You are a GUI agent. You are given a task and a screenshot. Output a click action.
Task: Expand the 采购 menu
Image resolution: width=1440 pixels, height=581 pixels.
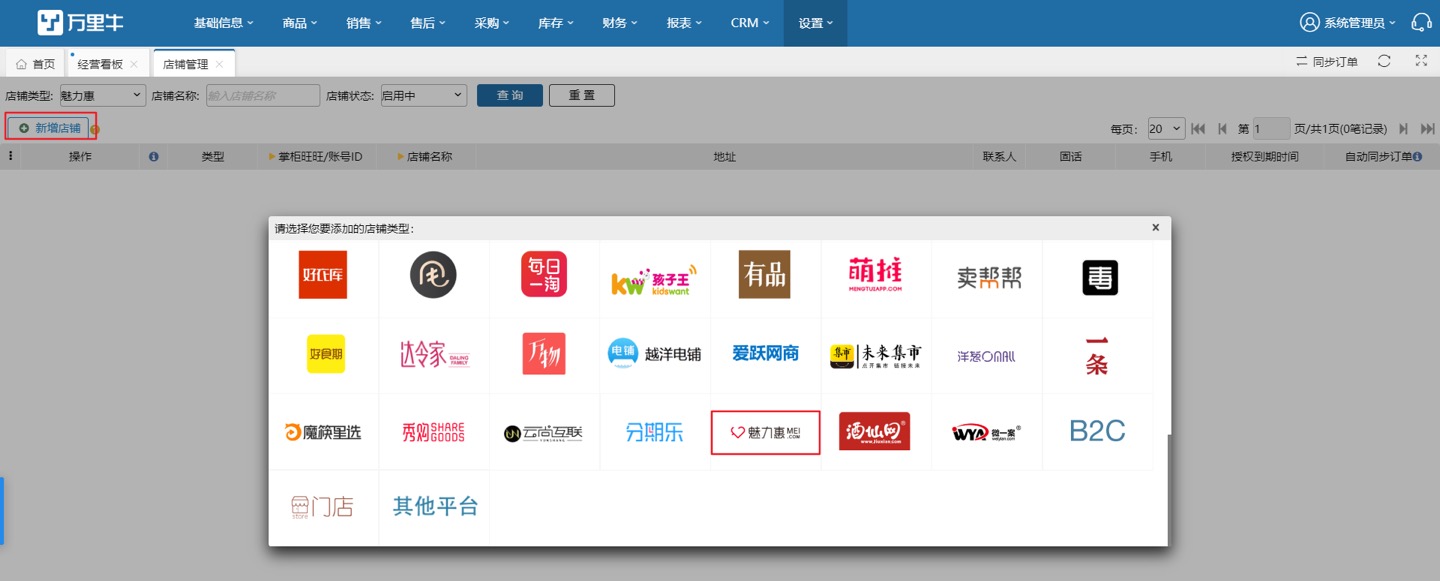(x=492, y=22)
